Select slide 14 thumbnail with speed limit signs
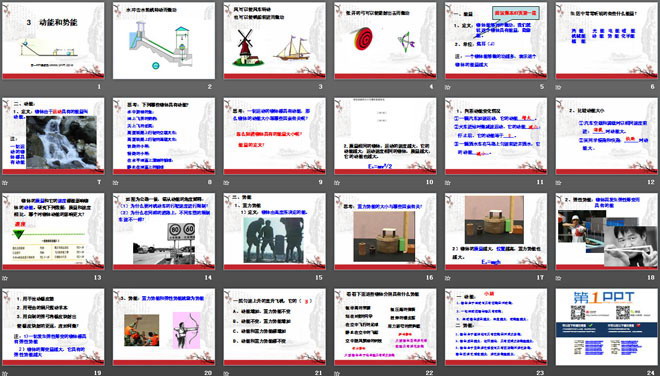 tap(164, 231)
